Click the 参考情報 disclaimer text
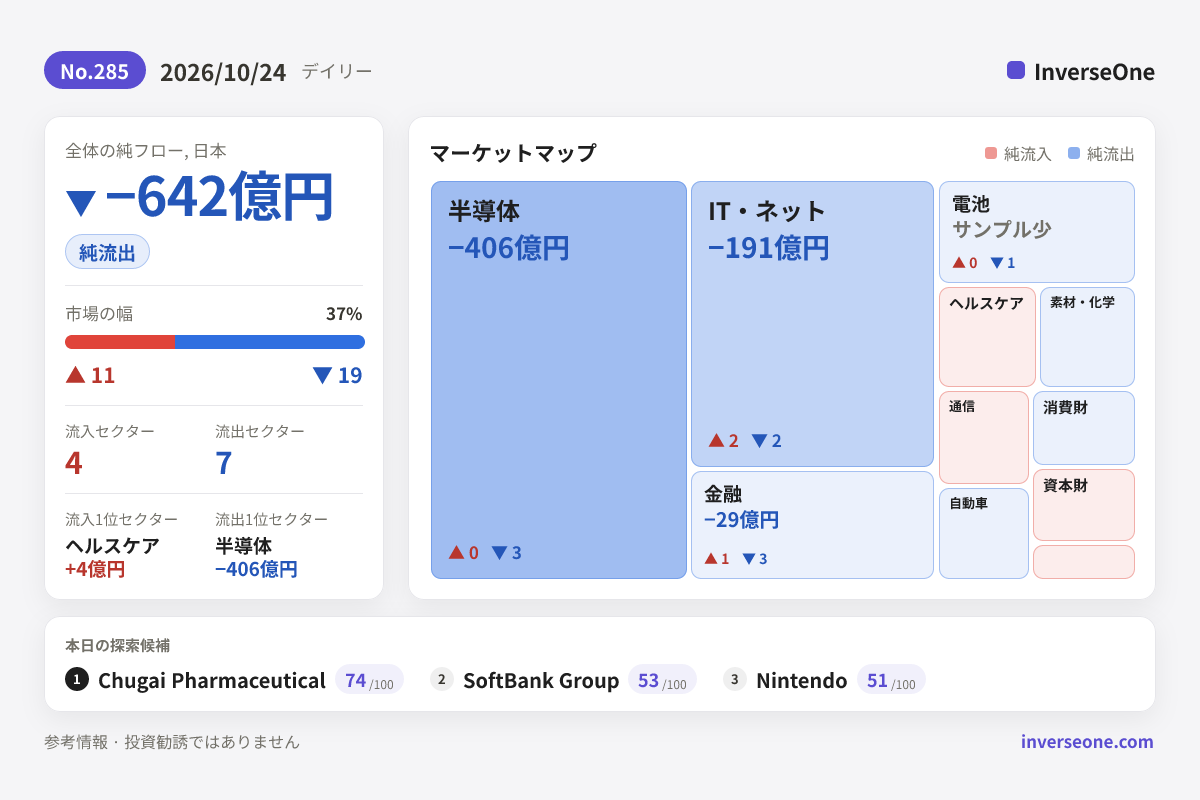Image resolution: width=1200 pixels, height=800 pixels. [x=172, y=742]
